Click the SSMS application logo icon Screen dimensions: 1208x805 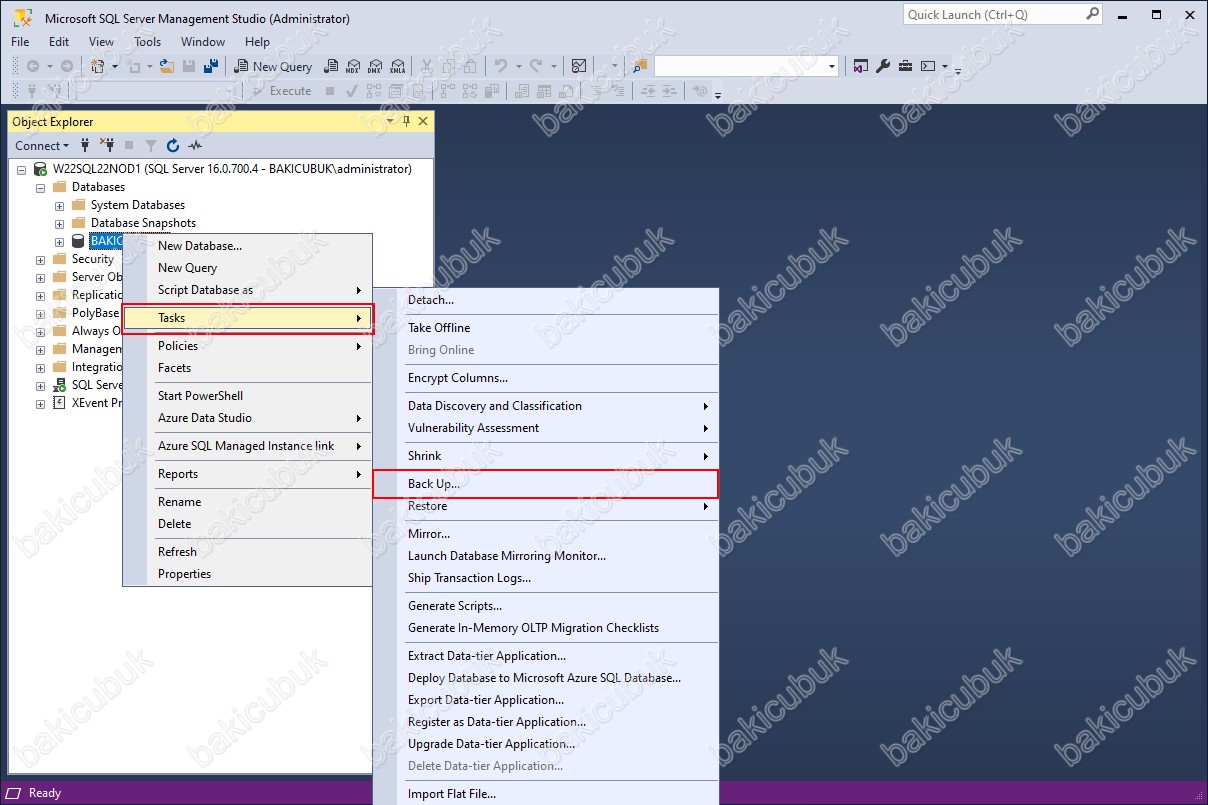22,17
